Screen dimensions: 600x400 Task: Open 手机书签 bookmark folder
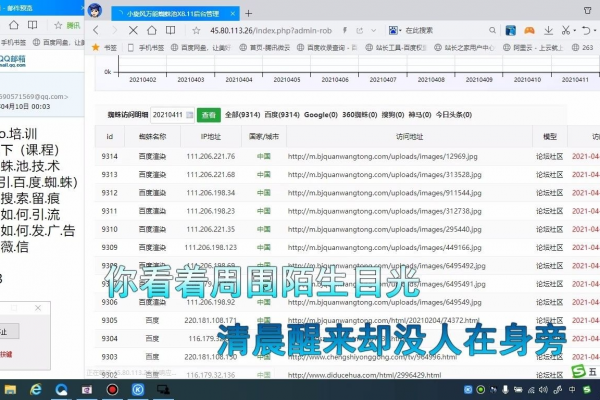(152, 47)
